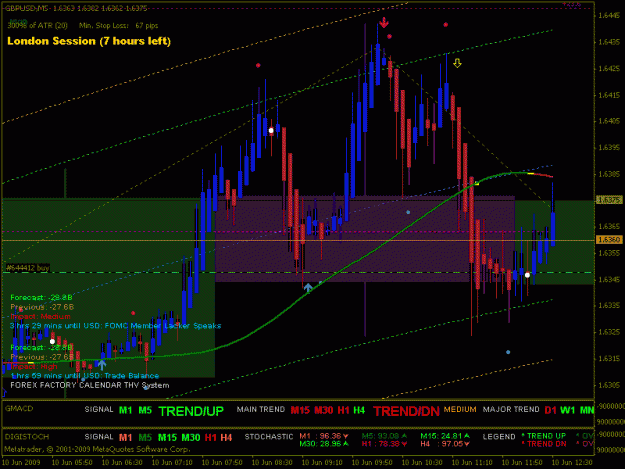
Task: Select the 1.6375 current price tag
Action: click(x=609, y=200)
